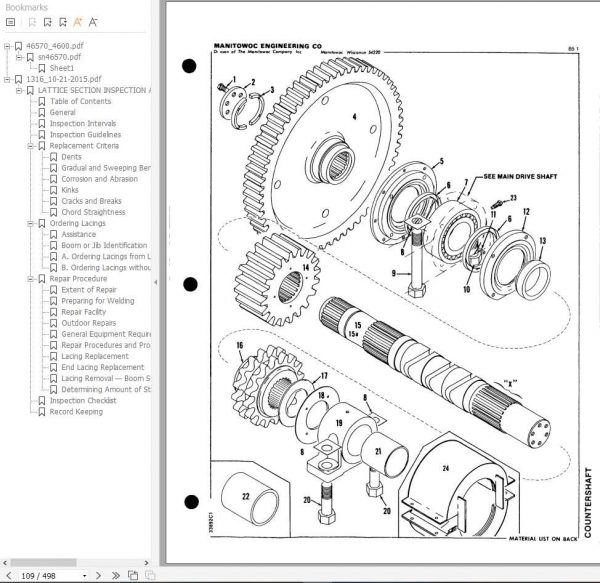
Task: Open Record Keeping bookmark
Action: (76, 412)
